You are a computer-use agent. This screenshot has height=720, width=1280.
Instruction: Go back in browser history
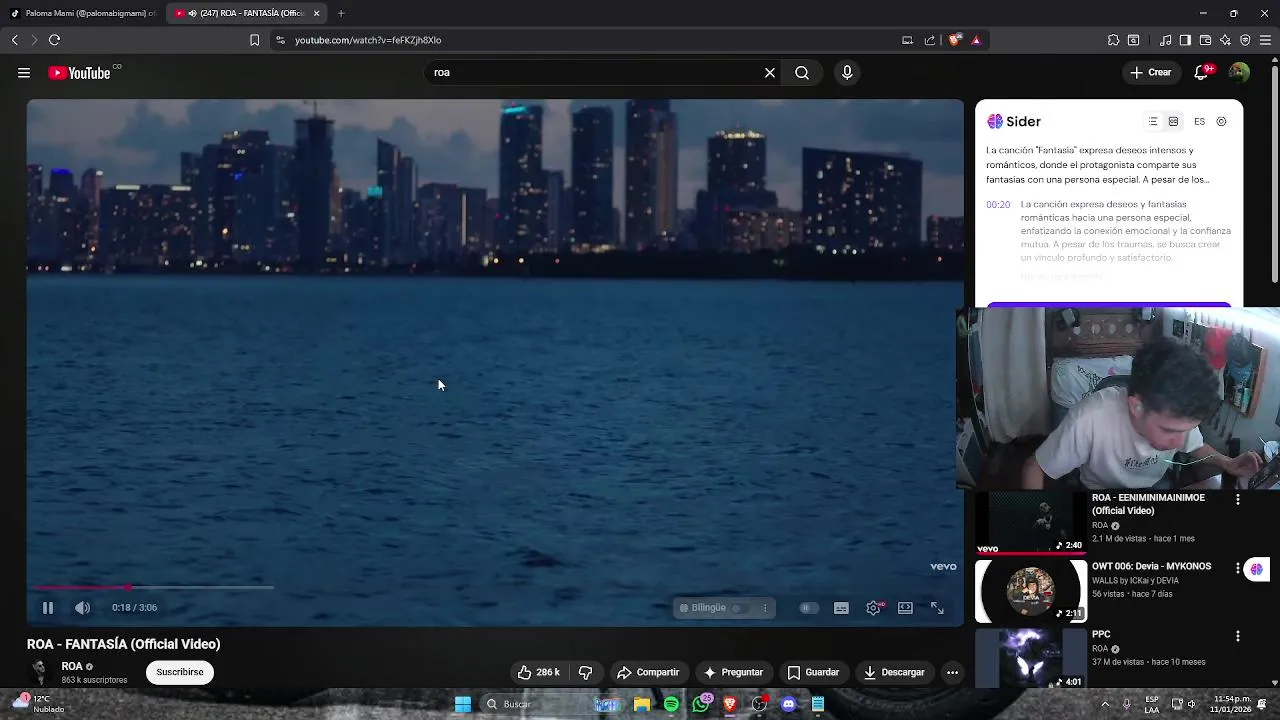pos(14,40)
